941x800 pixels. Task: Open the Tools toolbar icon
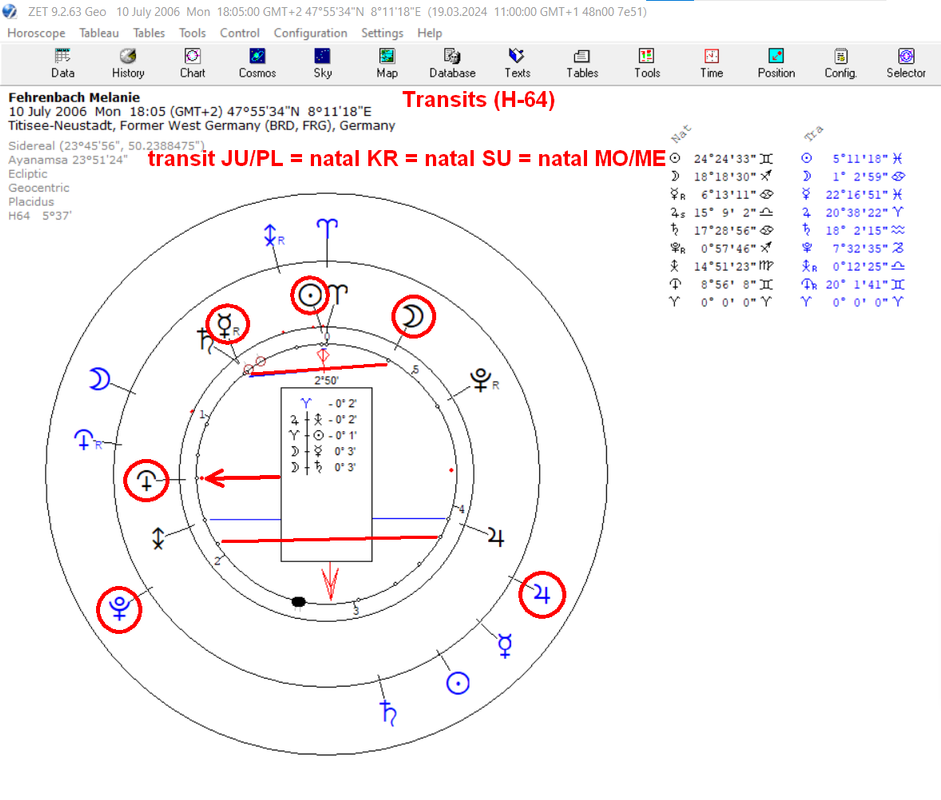coord(647,64)
